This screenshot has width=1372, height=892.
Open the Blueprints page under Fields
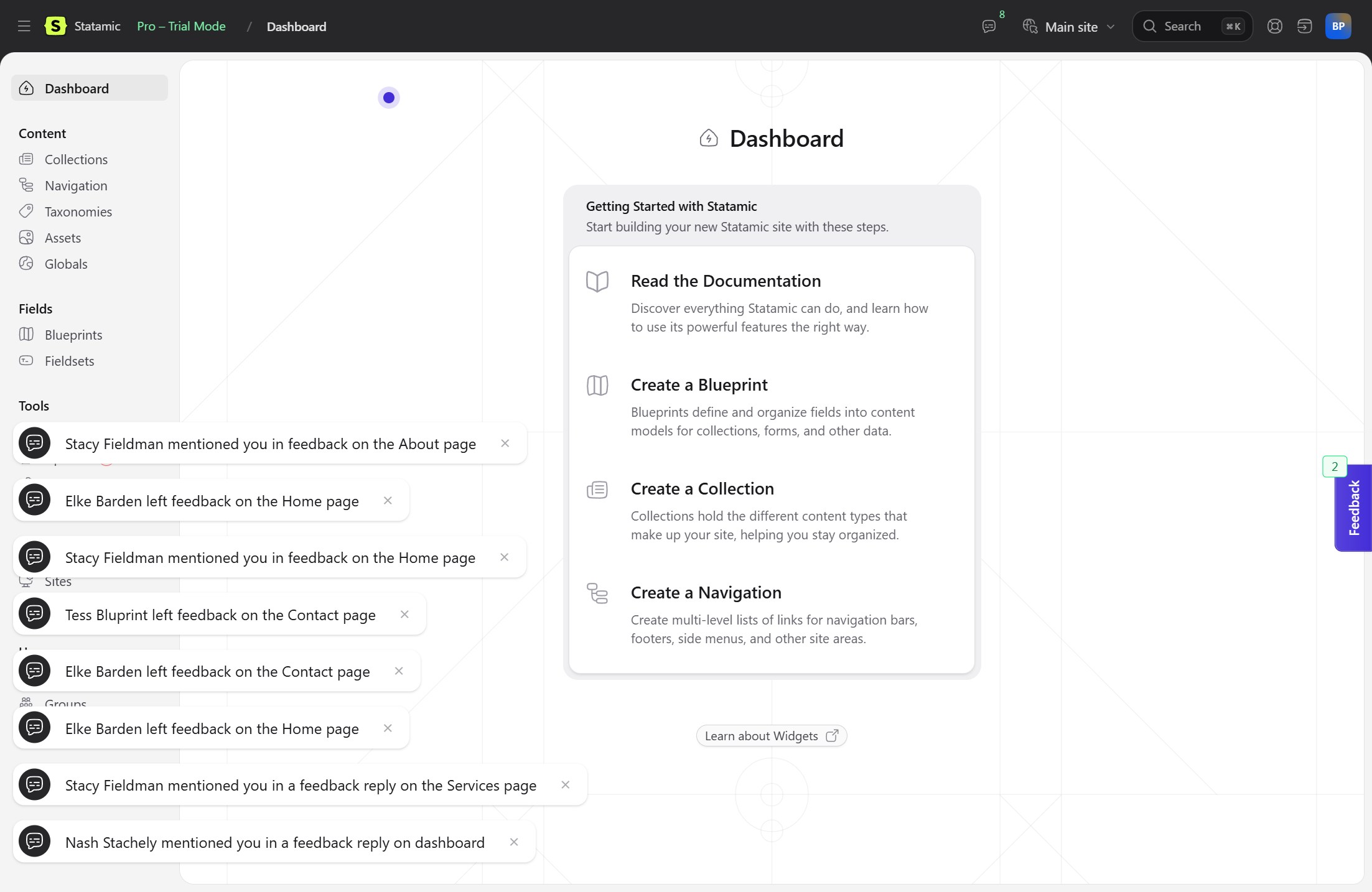coord(73,335)
